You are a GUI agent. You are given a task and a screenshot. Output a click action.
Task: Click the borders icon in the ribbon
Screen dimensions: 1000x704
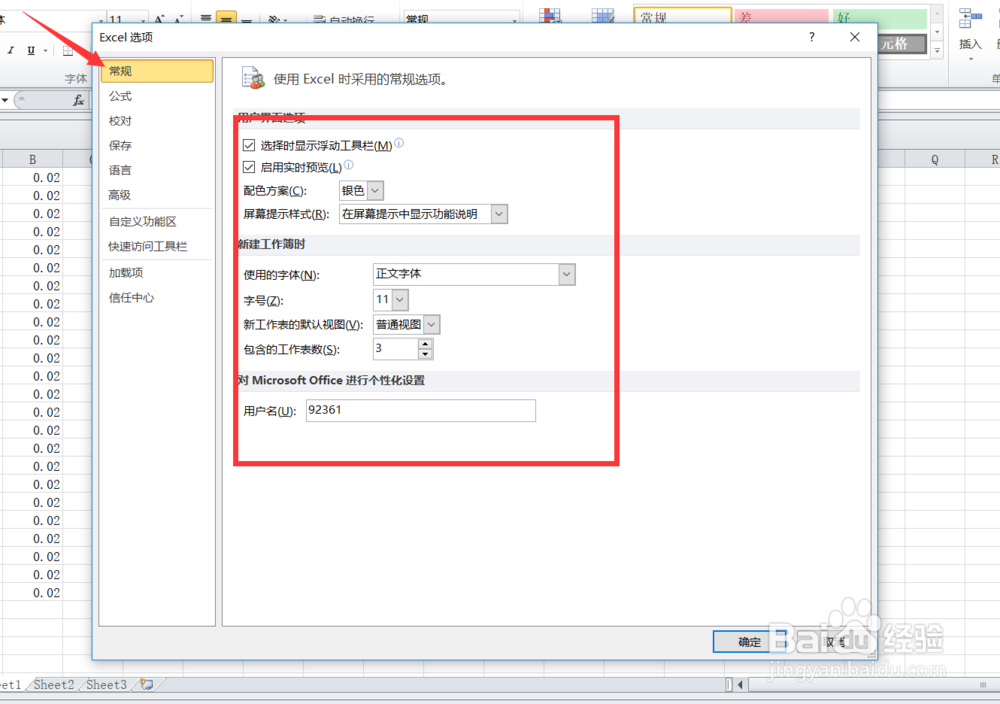(68, 51)
